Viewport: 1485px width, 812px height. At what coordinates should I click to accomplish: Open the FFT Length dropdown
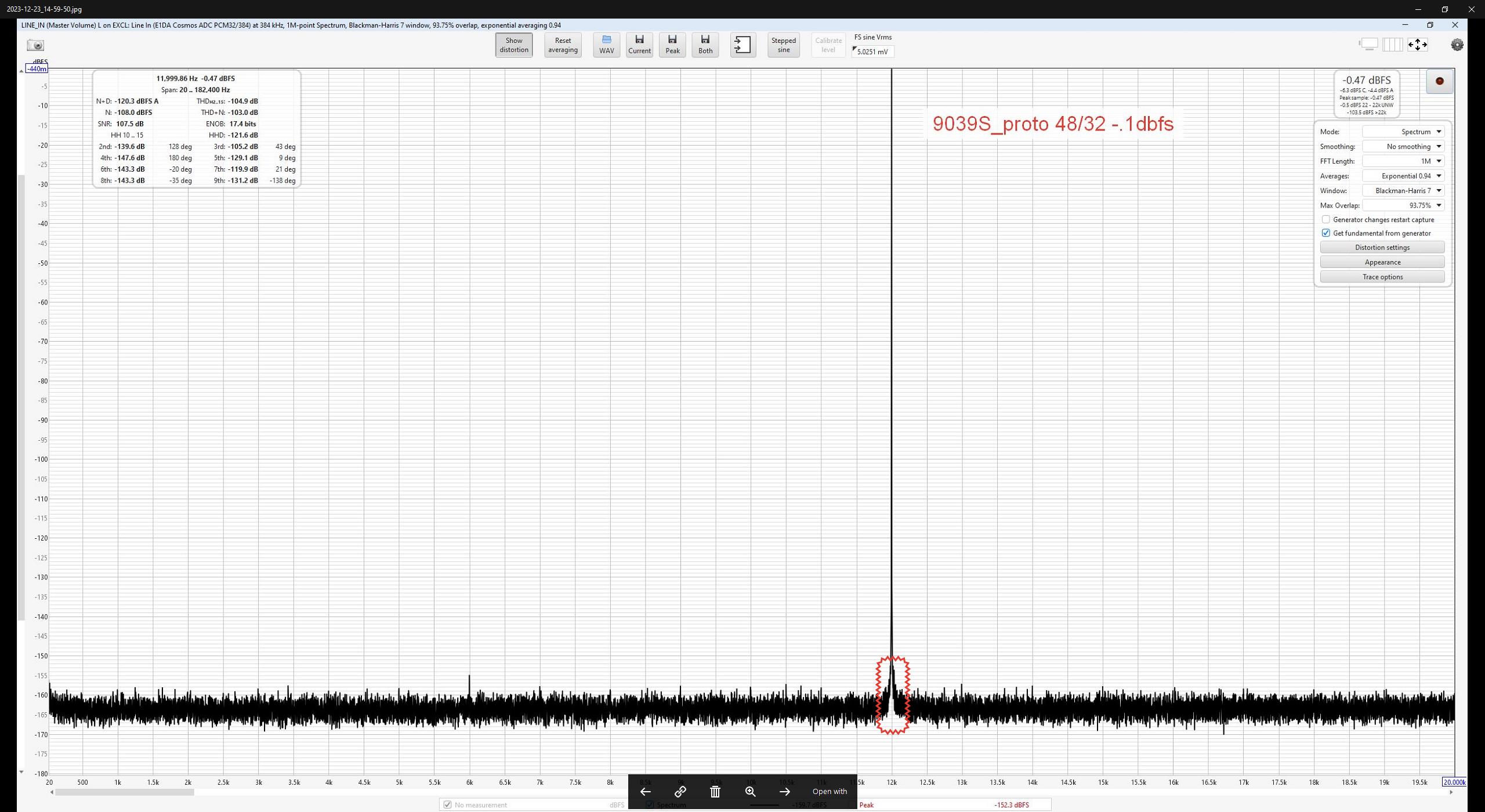click(x=1403, y=161)
